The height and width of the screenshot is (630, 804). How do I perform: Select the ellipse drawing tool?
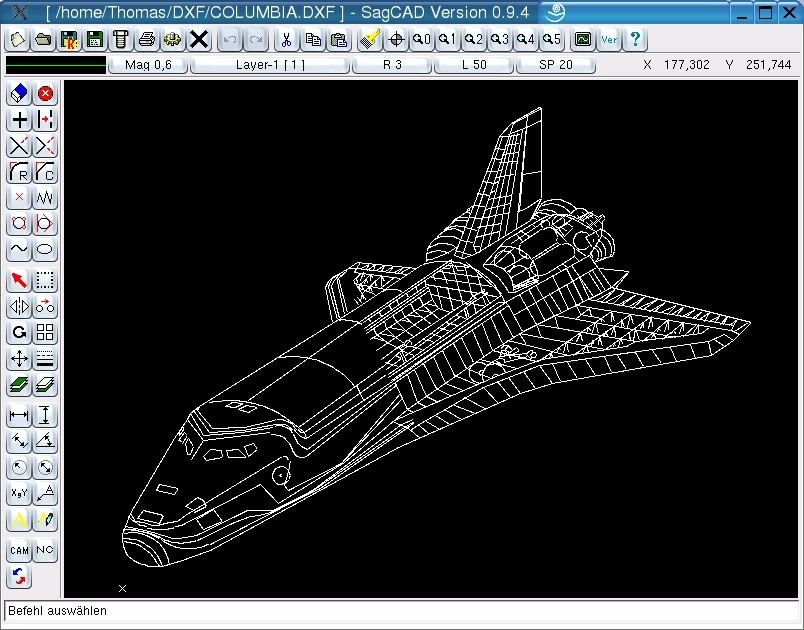click(46, 249)
